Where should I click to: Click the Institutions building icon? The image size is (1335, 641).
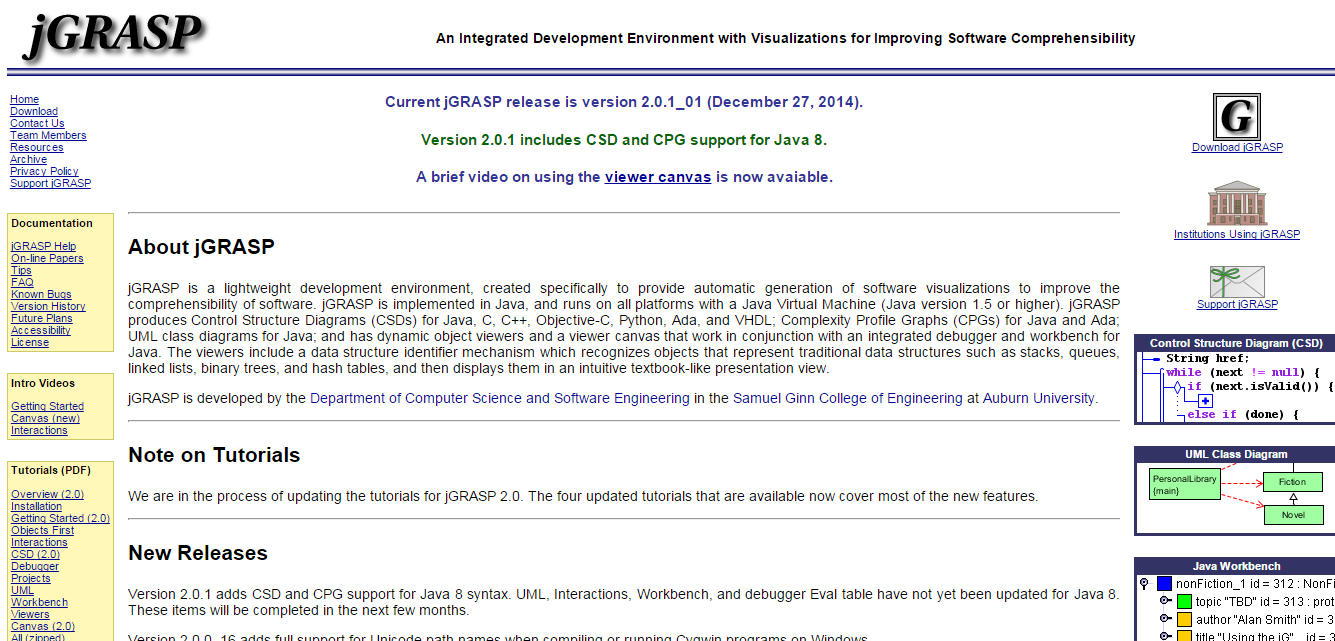coord(1237,203)
